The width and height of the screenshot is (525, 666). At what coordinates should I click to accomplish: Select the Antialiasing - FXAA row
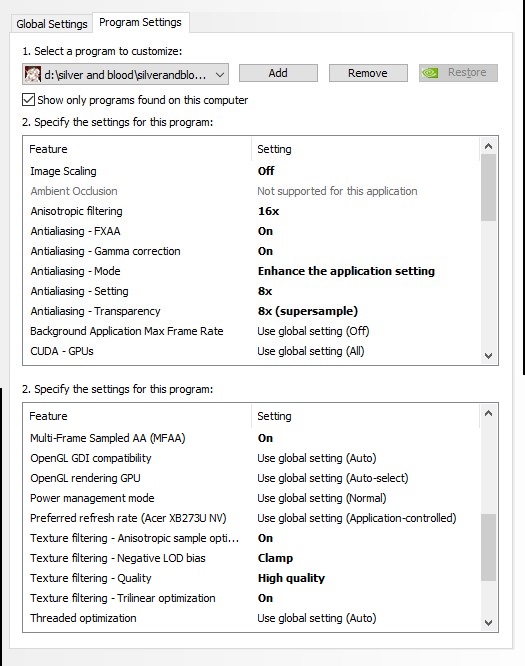pyautogui.click(x=252, y=231)
